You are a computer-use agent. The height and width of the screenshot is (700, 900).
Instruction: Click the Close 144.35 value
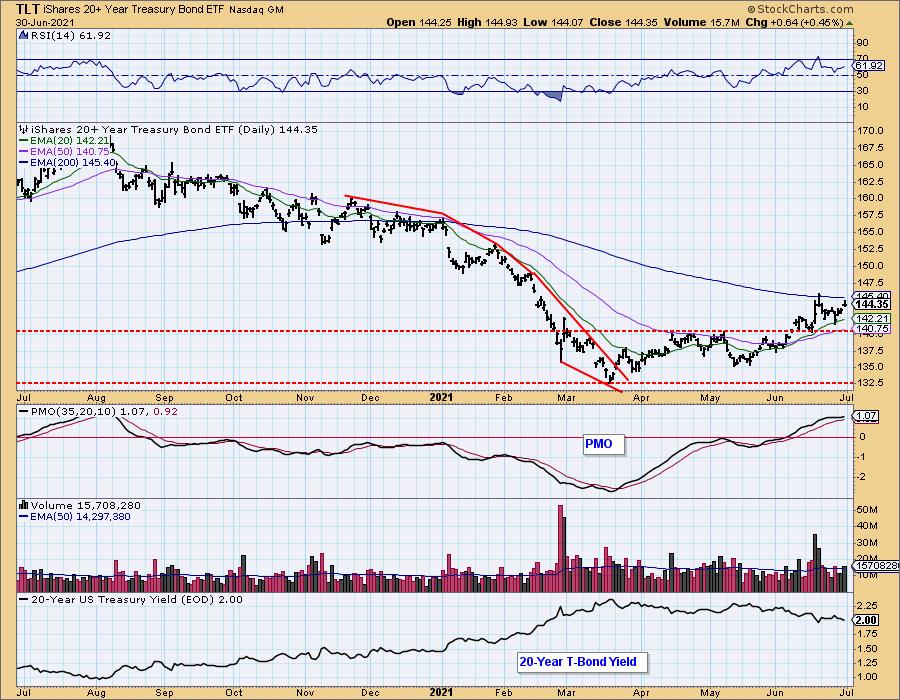pyautogui.click(x=623, y=22)
